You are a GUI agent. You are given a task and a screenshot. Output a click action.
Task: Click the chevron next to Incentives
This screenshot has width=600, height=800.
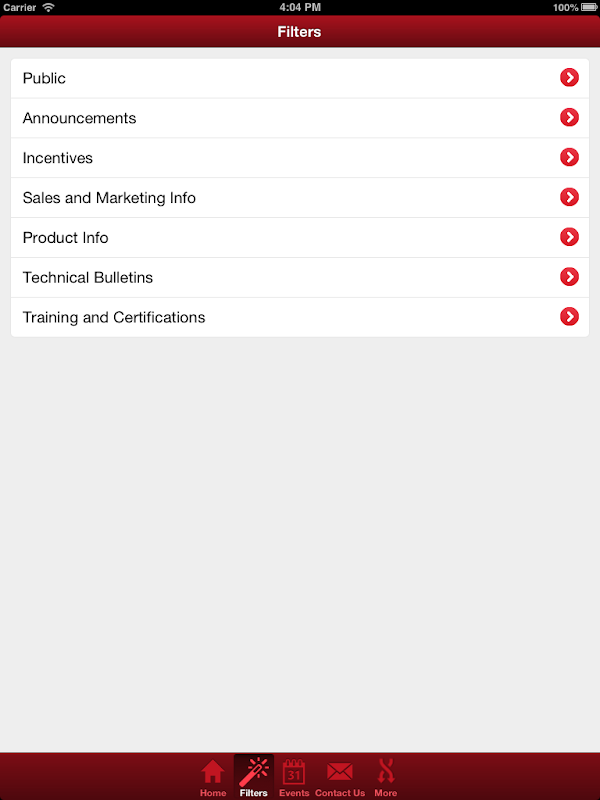(x=569, y=158)
